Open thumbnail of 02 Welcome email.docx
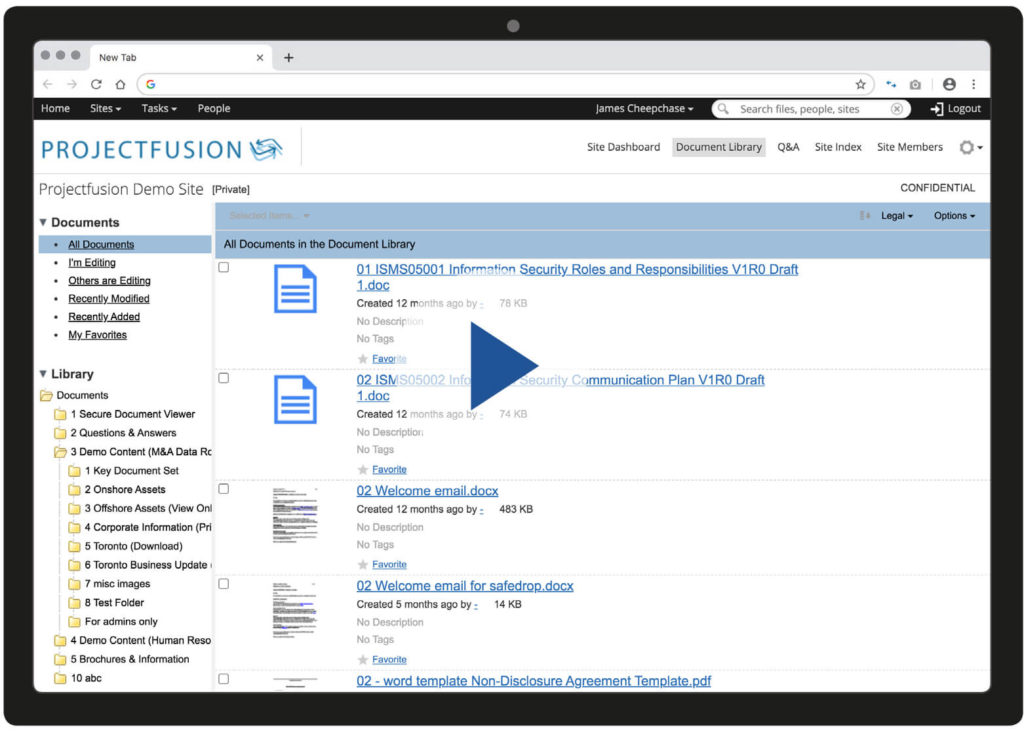This screenshot has width=1024, height=732. 295,515
